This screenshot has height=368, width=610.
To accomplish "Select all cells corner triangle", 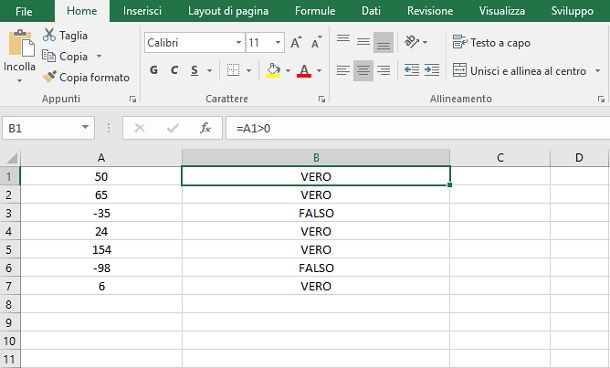I will 12,158.
